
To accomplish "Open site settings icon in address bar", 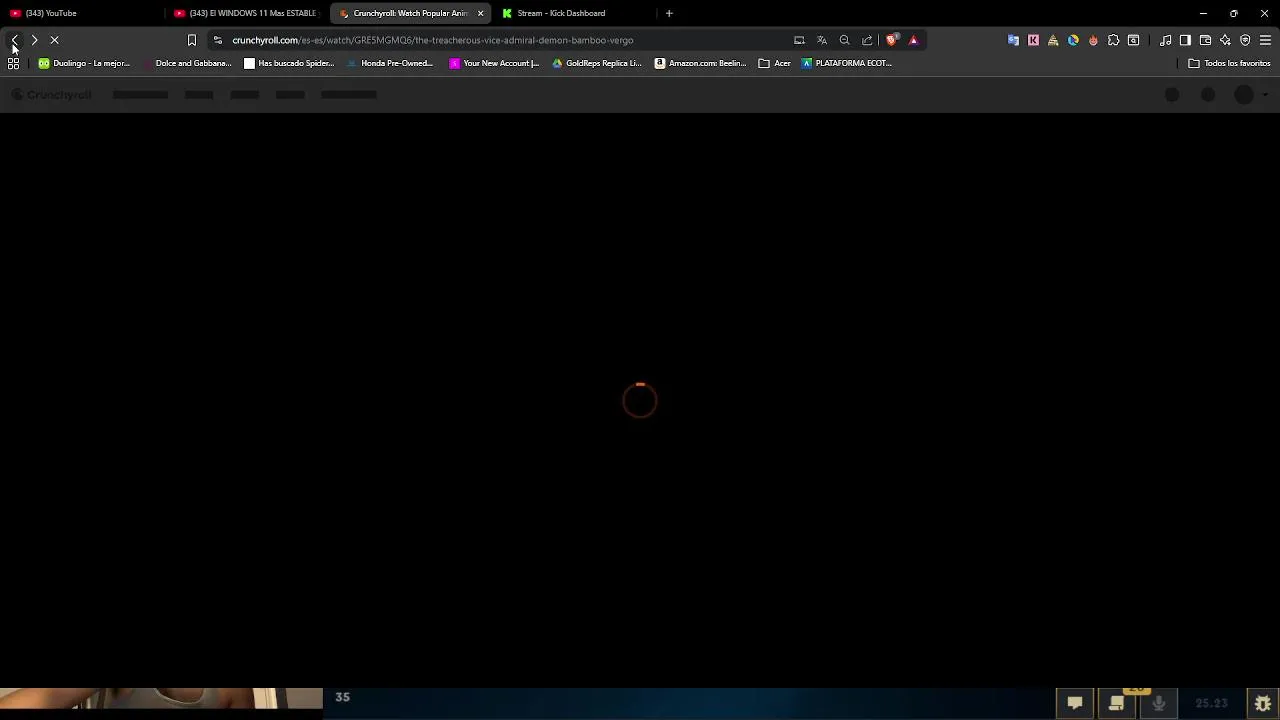I will coord(218,40).
